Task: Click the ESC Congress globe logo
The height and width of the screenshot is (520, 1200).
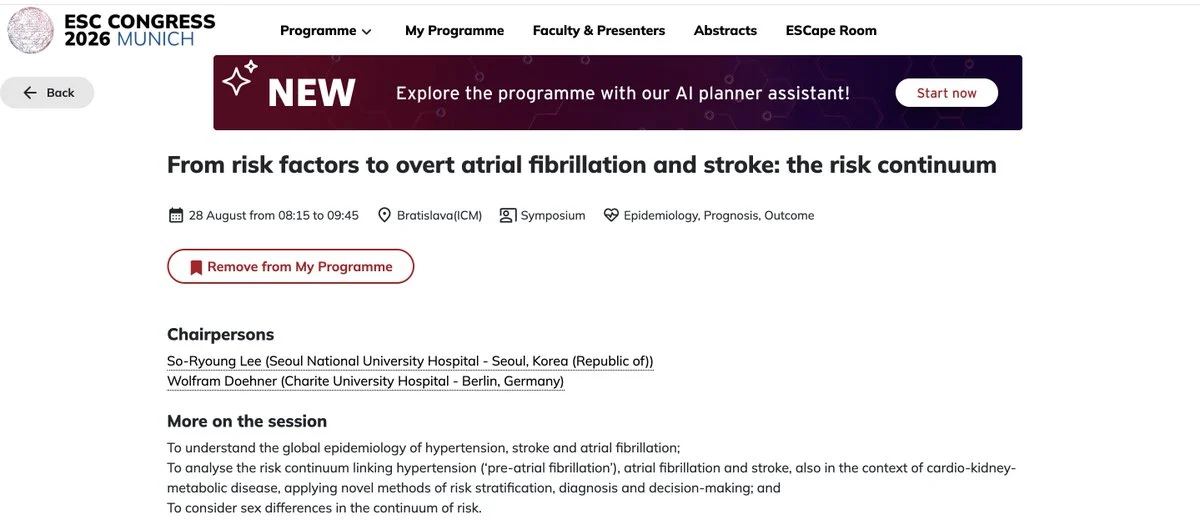Action: click(x=31, y=30)
